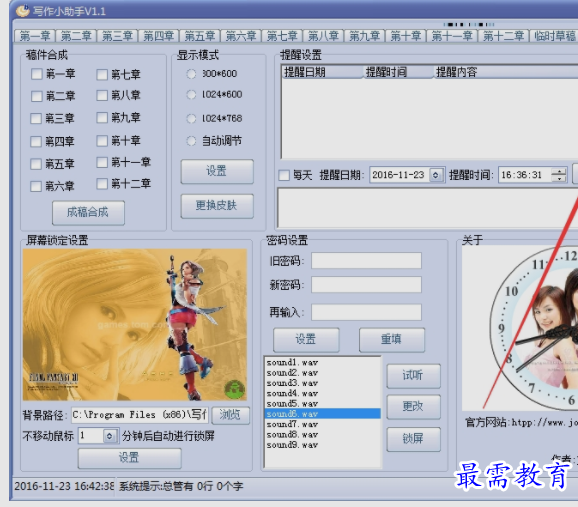Viewport: 578px width, 507px height.
Task: Check the 第七章 checkbox
Action: point(102,75)
